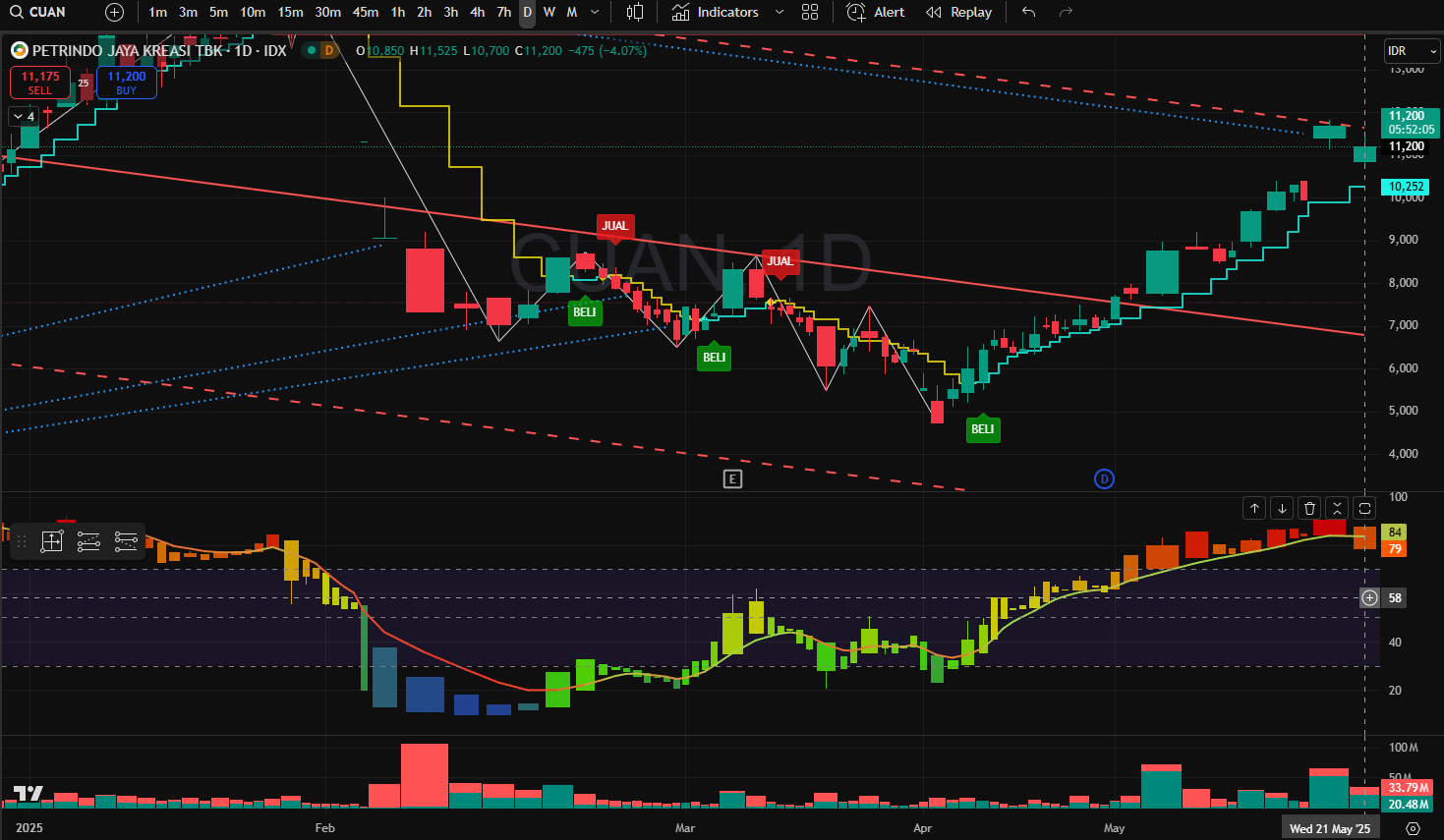Click the 10,252 indicator price label
This screenshot has width=1444, height=840.
1406,187
